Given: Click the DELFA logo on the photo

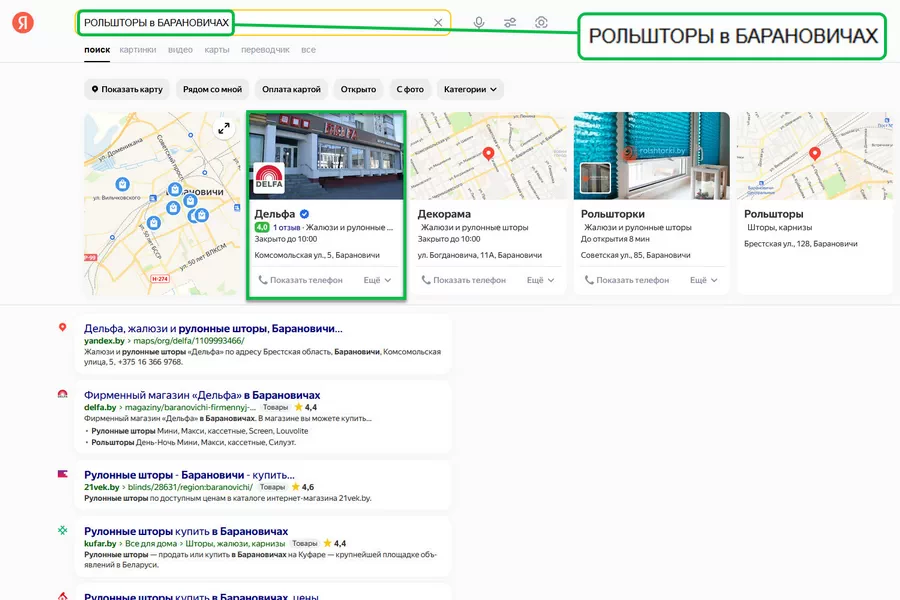Looking at the screenshot, I should (x=269, y=179).
